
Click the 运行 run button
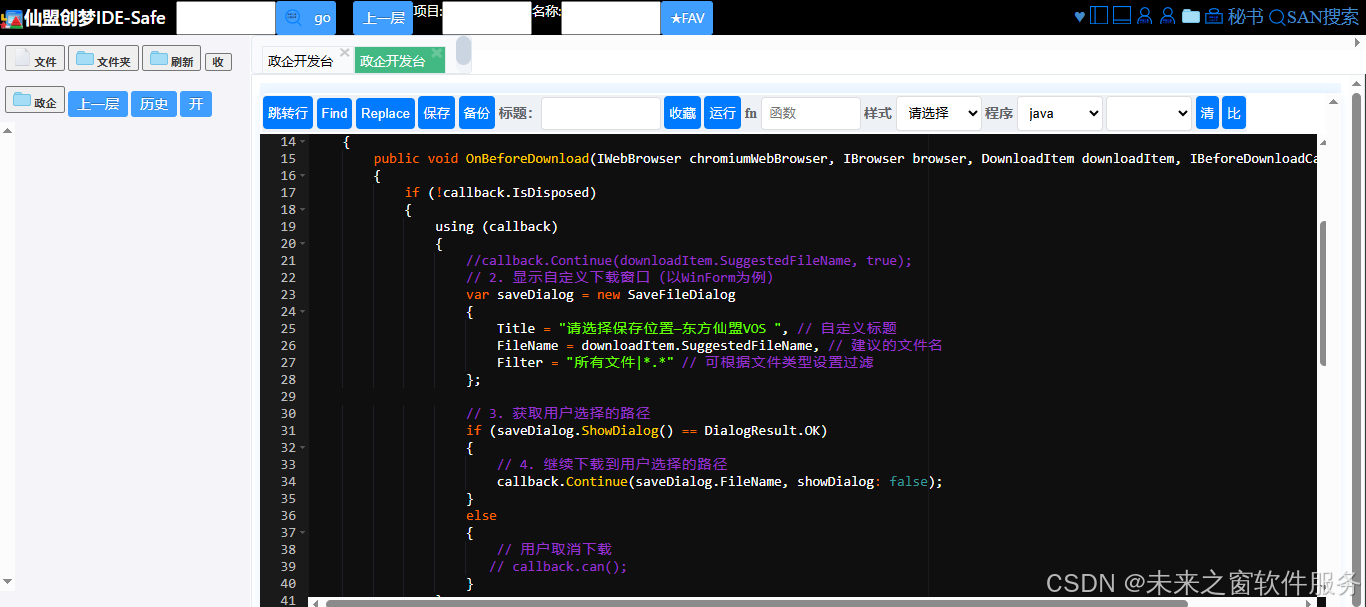(722, 113)
